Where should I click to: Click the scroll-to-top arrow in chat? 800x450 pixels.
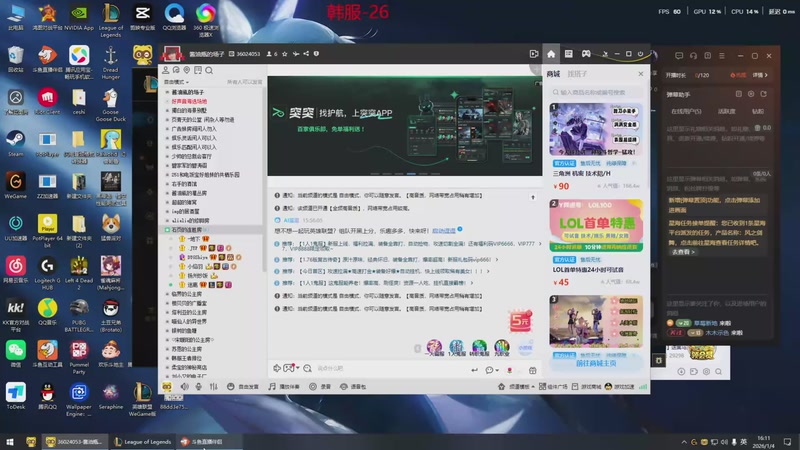pyautogui.click(x=533, y=197)
